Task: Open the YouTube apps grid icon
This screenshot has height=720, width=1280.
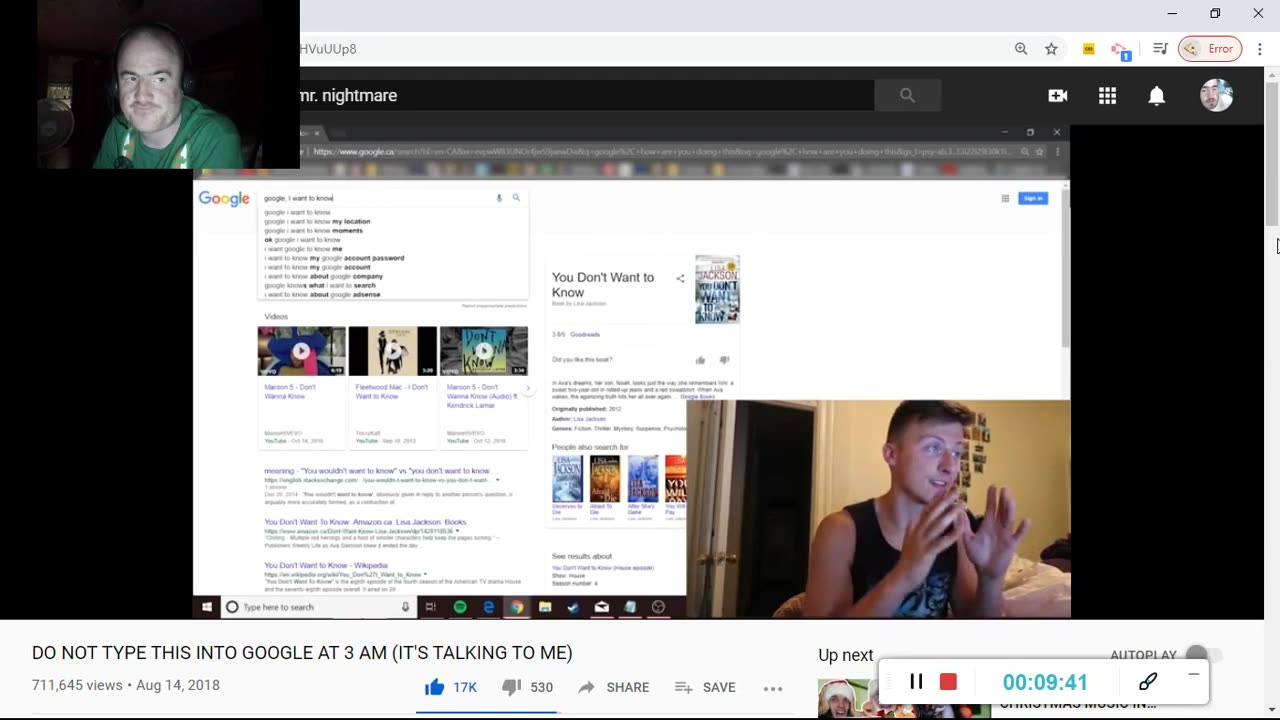Action: [x=1107, y=95]
